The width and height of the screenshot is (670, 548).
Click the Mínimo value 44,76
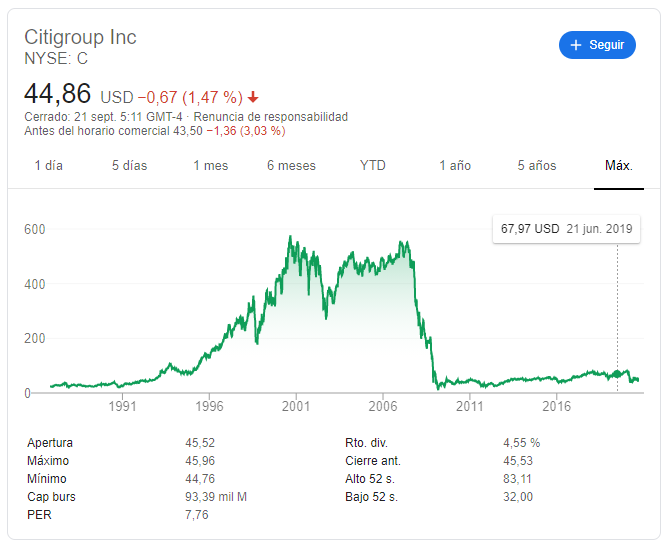[200, 479]
